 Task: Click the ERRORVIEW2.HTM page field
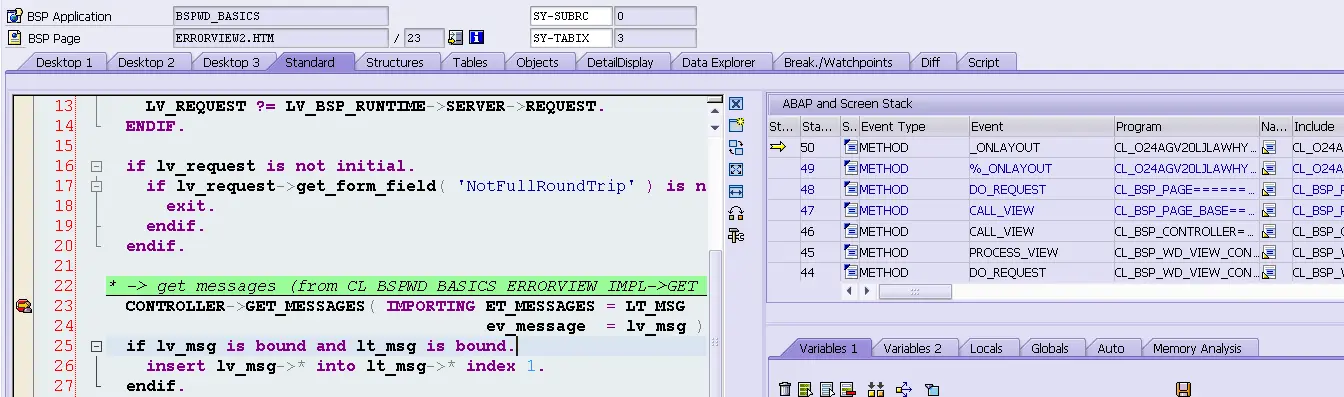[280, 38]
